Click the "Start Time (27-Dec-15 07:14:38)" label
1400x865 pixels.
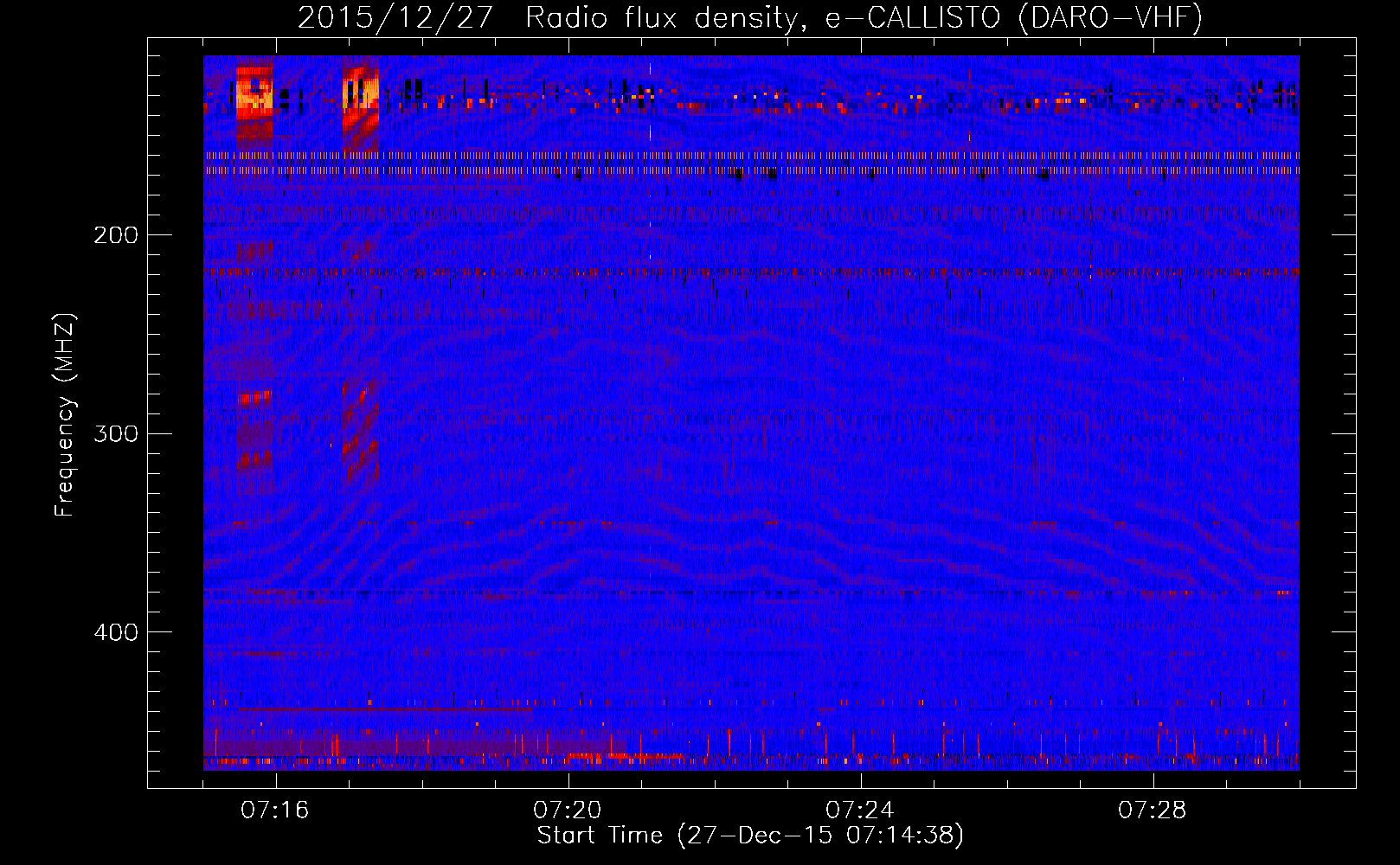(750, 836)
